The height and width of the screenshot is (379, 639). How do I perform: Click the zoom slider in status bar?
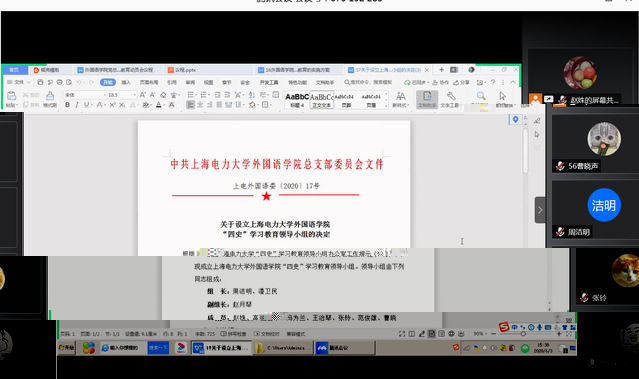[x=523, y=334]
